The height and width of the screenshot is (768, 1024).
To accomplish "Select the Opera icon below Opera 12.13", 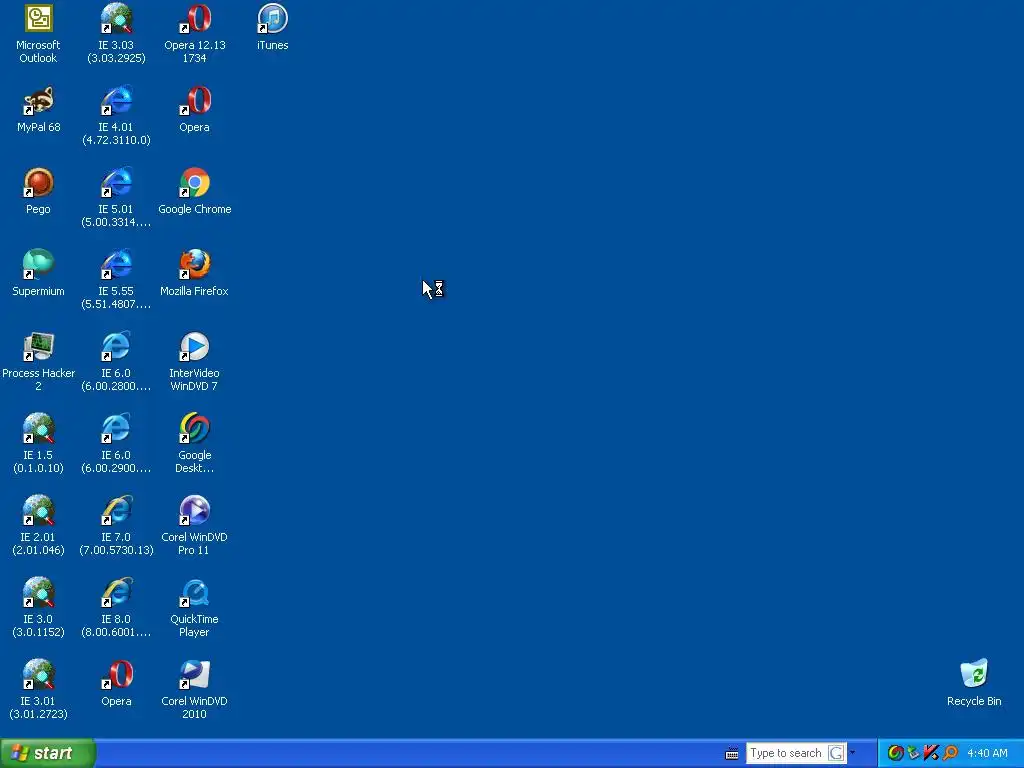I will point(195,101).
